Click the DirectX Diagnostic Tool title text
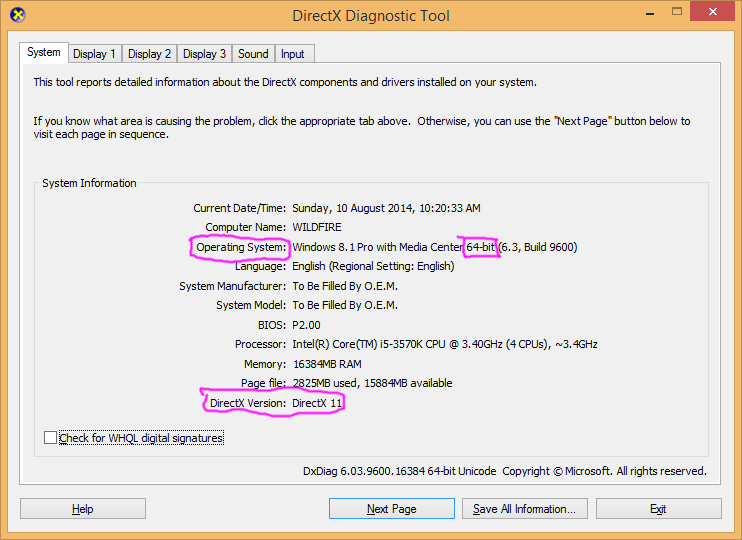 (x=370, y=15)
